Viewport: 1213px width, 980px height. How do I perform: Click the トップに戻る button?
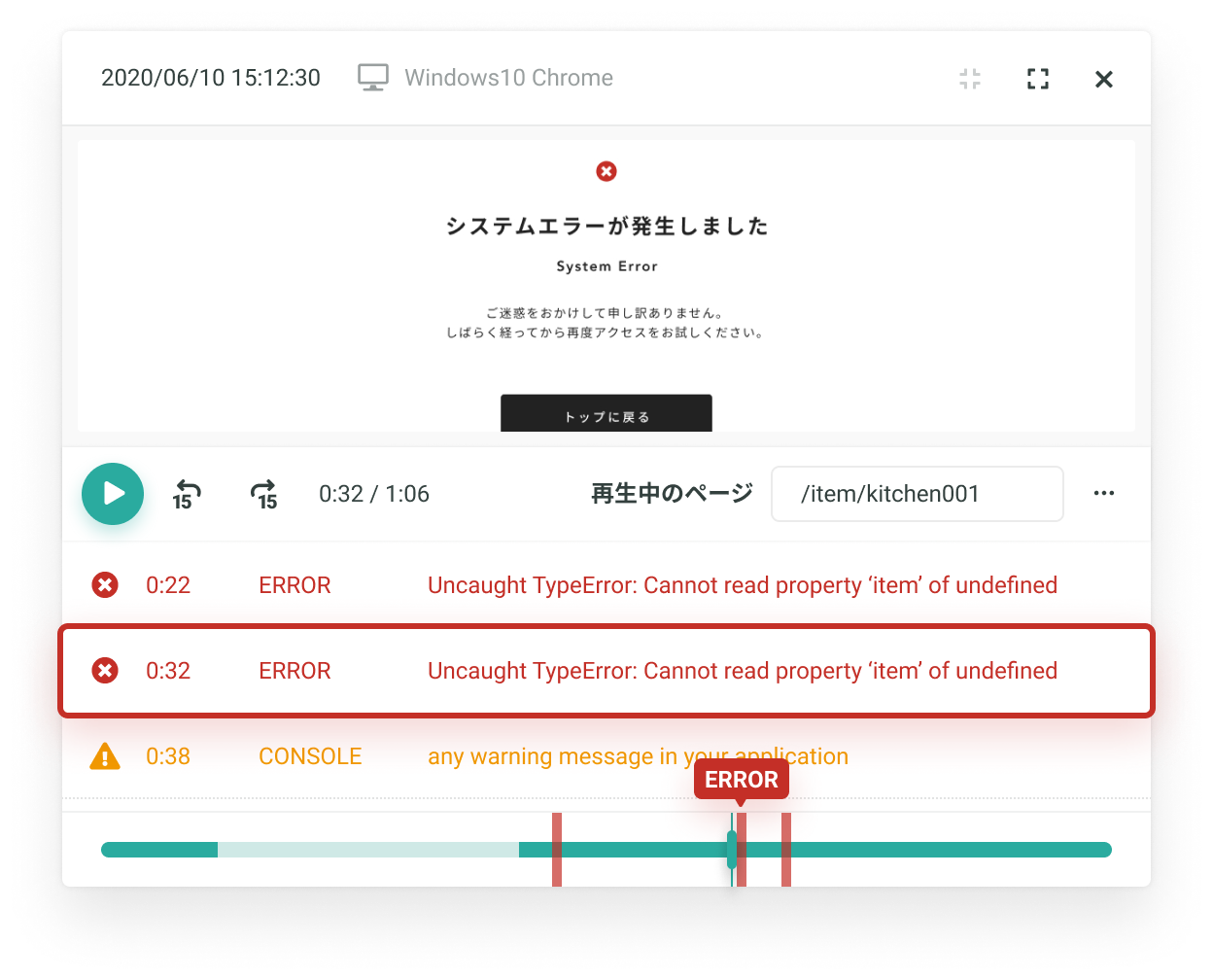(x=606, y=413)
